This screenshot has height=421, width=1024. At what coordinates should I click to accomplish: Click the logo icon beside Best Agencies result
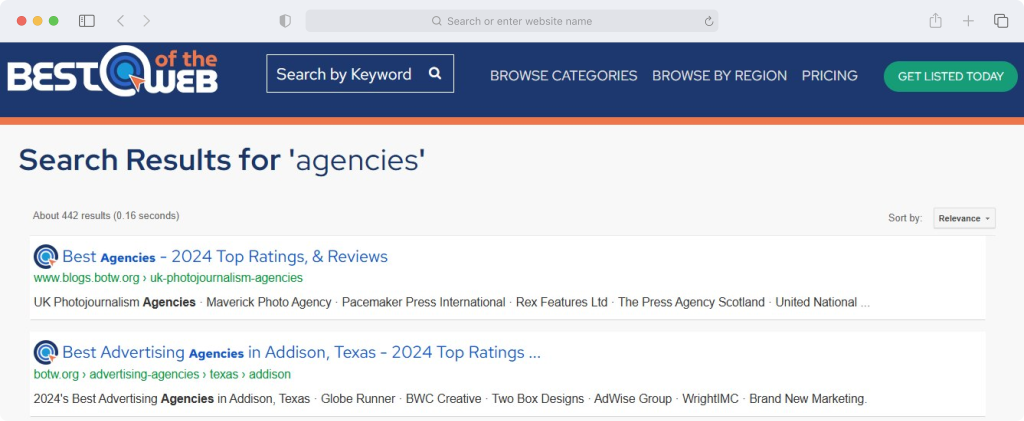[x=46, y=257]
